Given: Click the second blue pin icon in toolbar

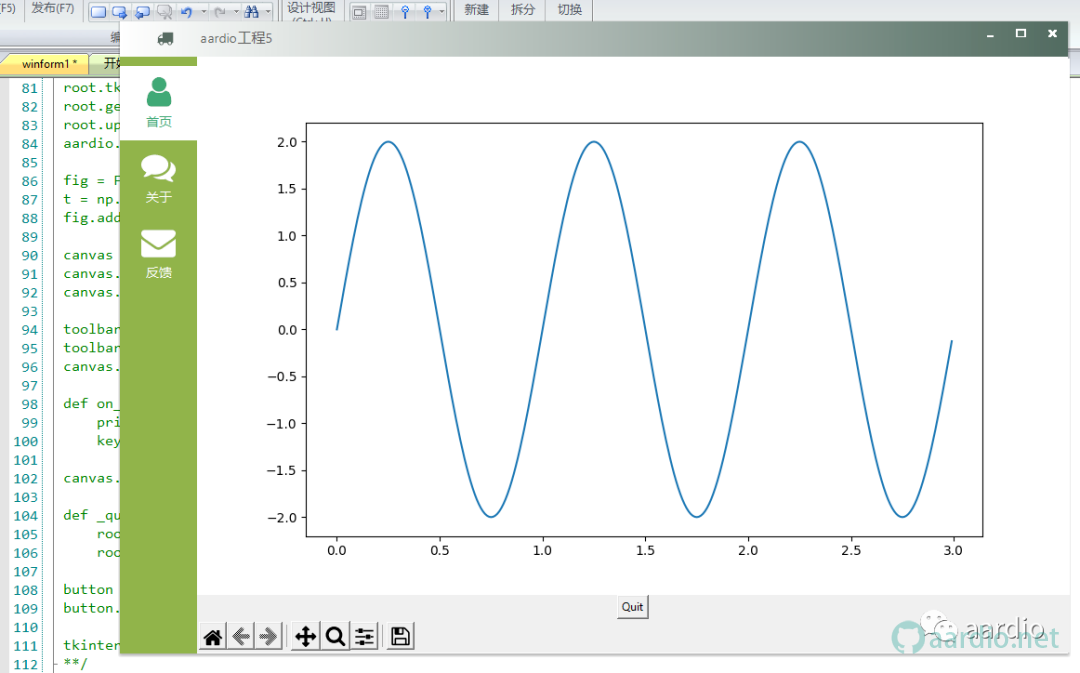Looking at the screenshot, I should [427, 12].
